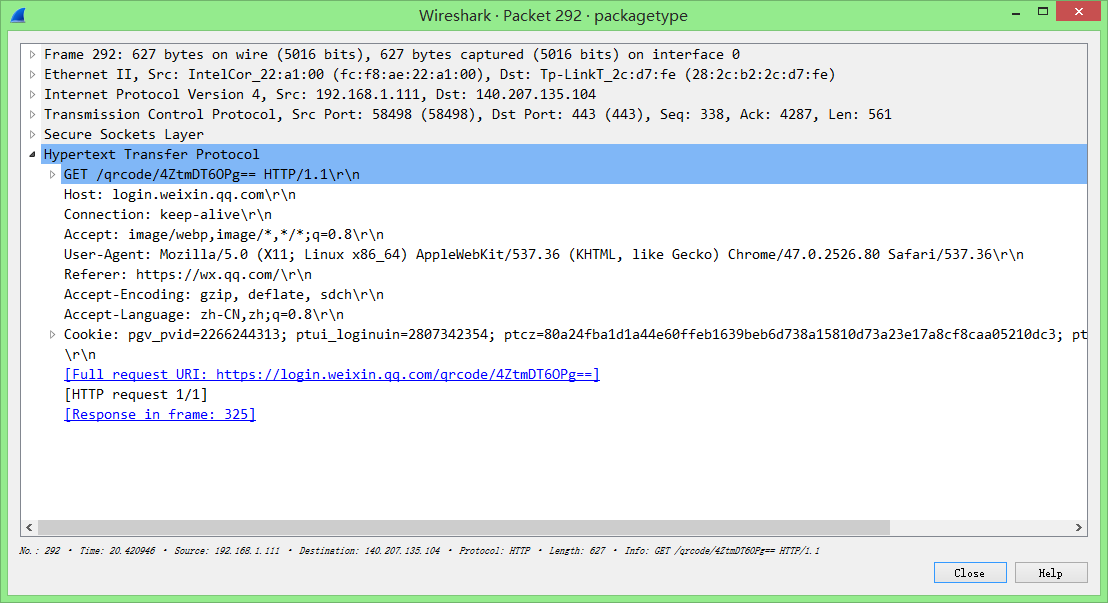Select the Host: login.weixin.qq.com line

[x=179, y=194]
